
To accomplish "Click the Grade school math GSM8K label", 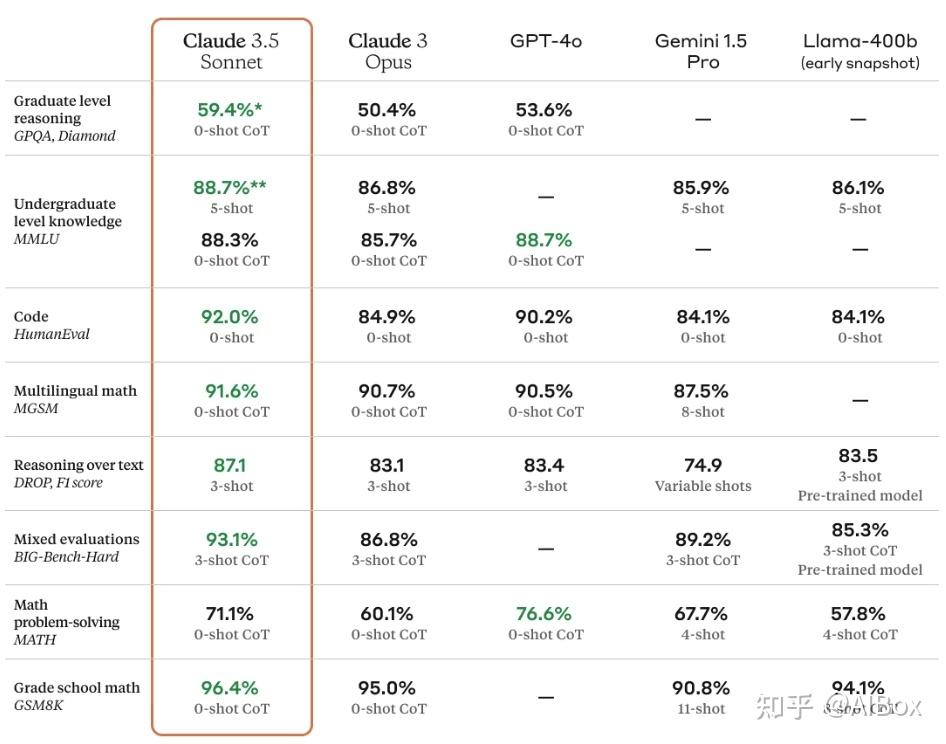I will click(76, 696).
